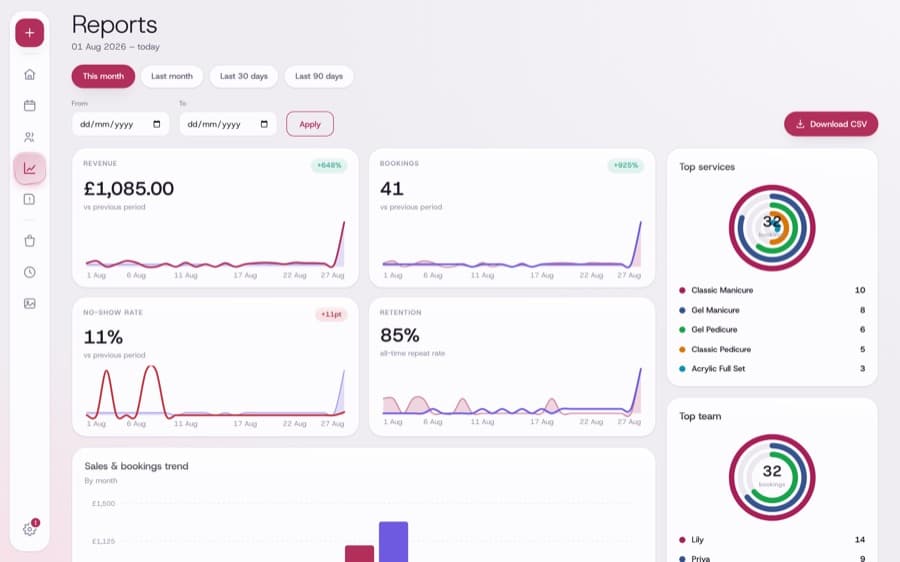Click the Download CSV button
This screenshot has width=900, height=562.
tap(831, 124)
